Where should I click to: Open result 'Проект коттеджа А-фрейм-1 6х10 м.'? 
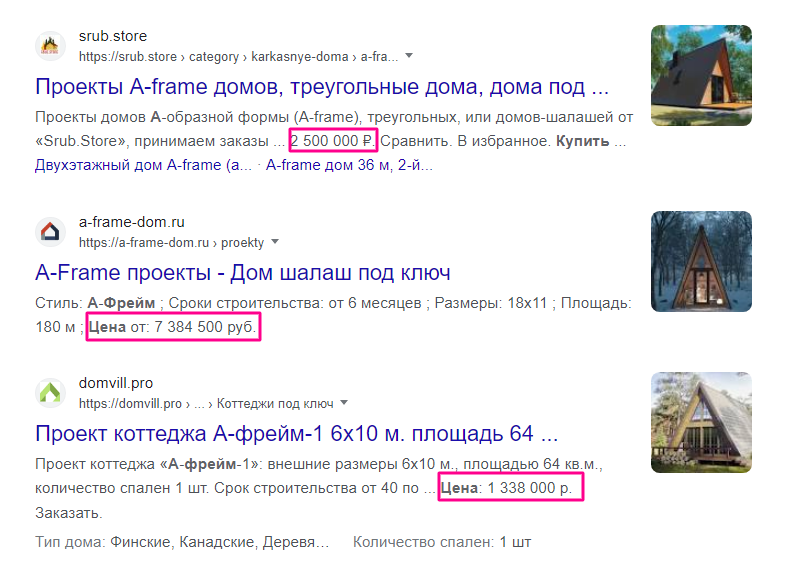click(x=297, y=434)
